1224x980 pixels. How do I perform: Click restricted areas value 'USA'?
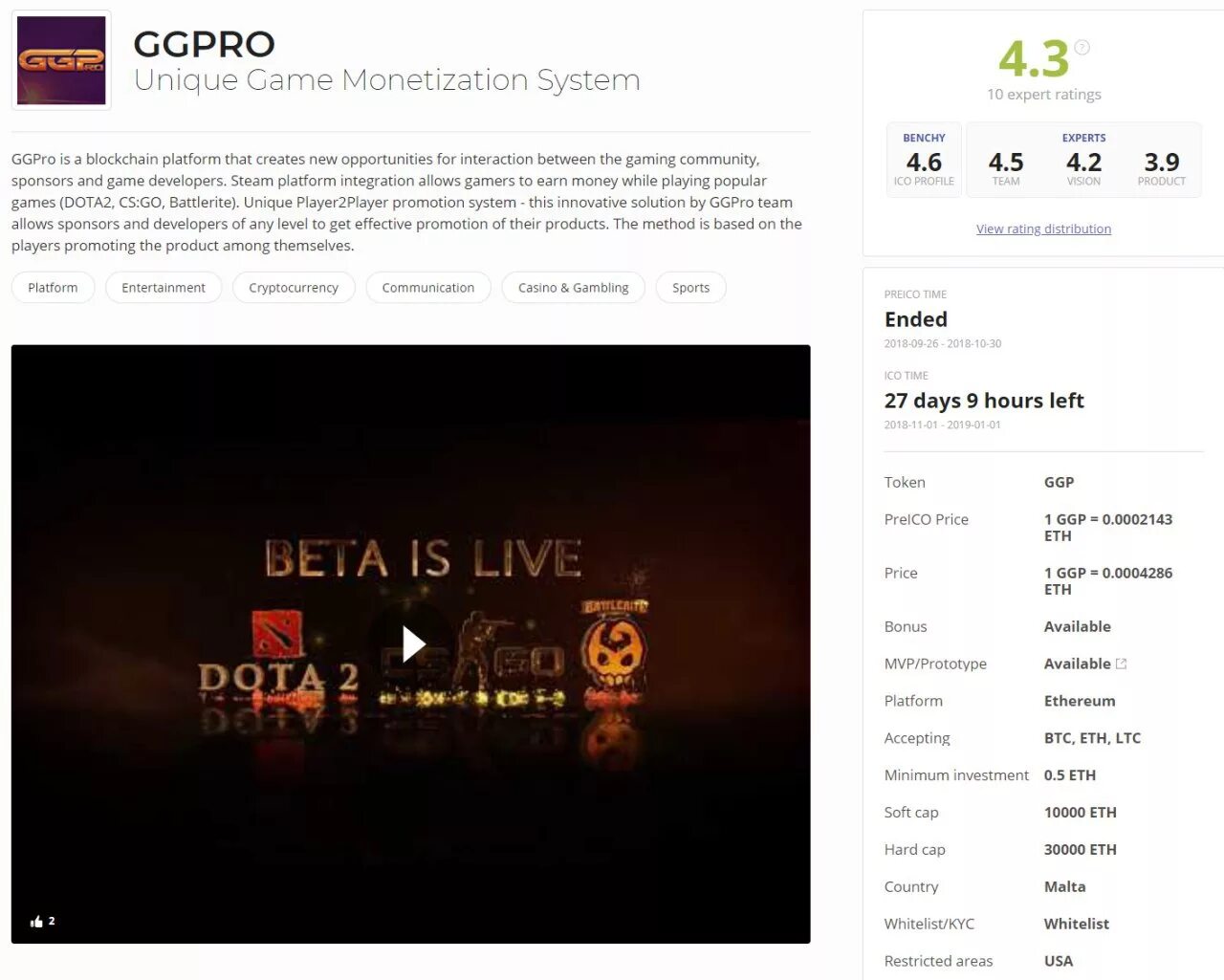1059,962
